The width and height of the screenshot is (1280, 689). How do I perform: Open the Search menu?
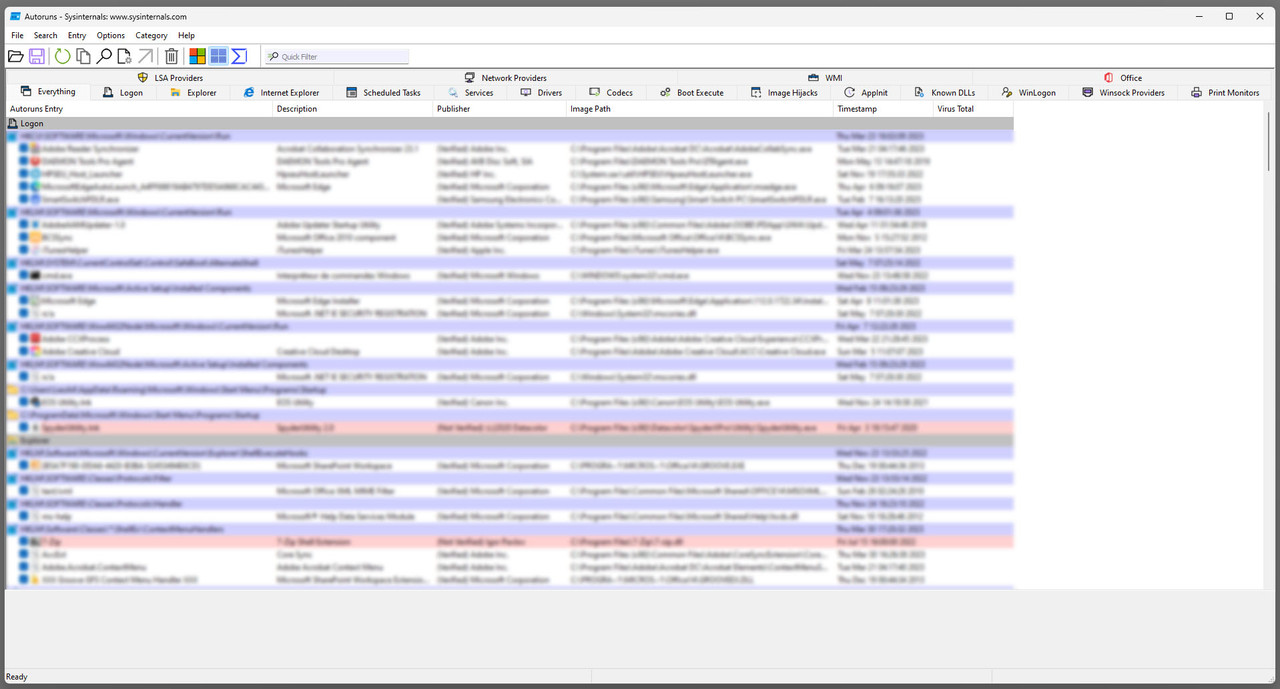pos(46,35)
